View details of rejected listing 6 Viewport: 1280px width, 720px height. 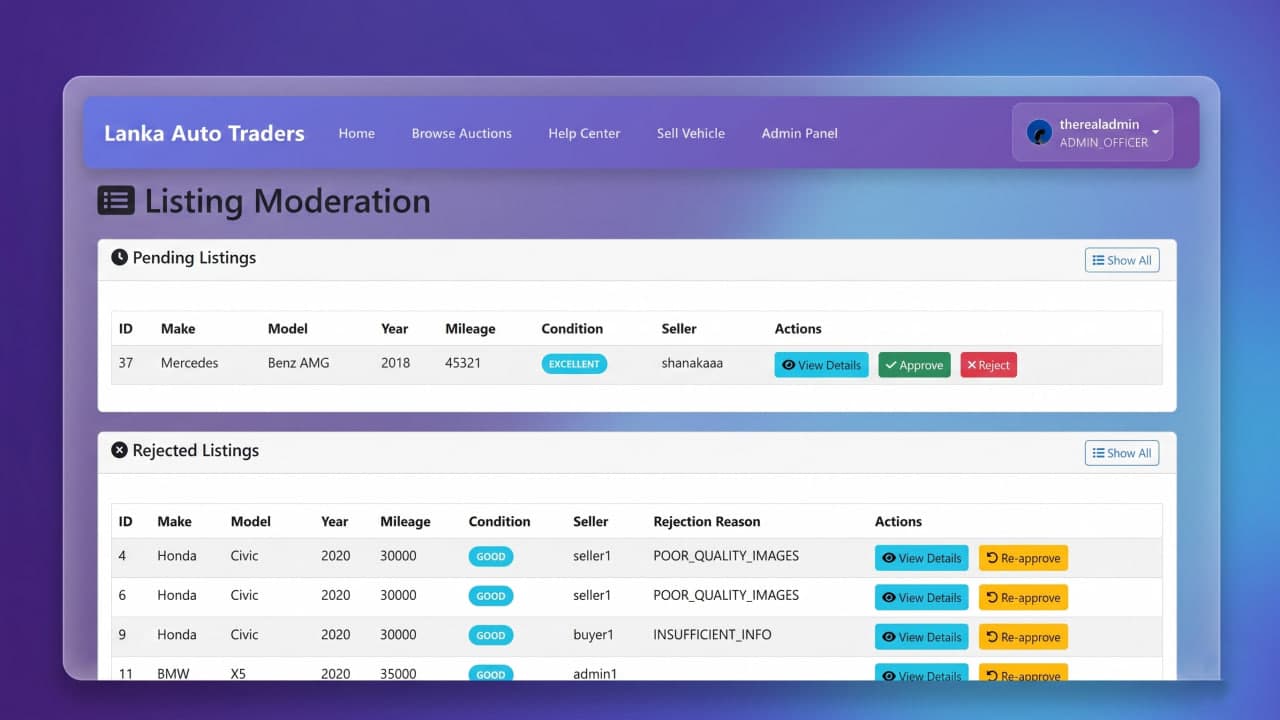(921, 597)
